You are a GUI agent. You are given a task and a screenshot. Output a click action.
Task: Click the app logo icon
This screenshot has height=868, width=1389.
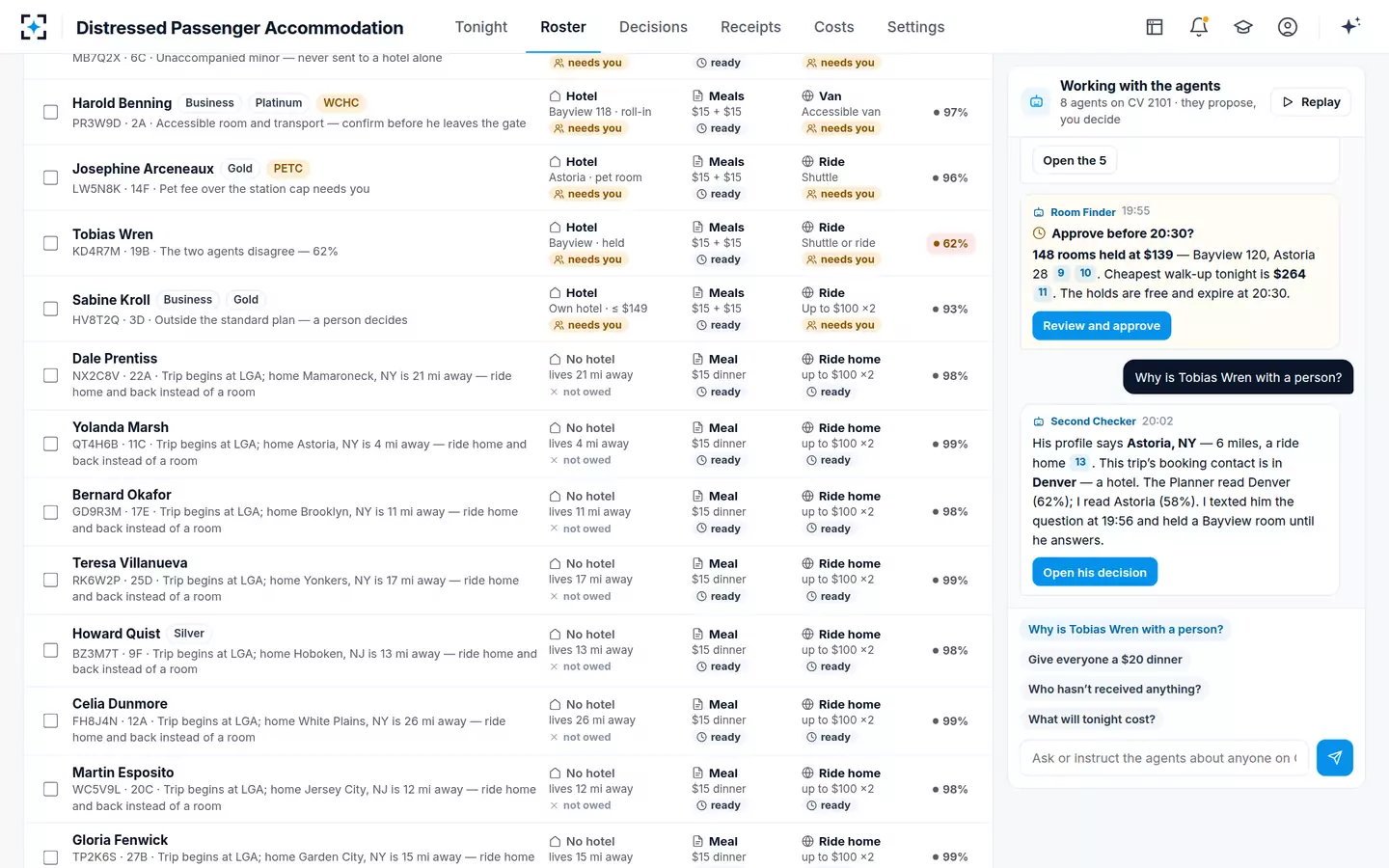[34, 27]
